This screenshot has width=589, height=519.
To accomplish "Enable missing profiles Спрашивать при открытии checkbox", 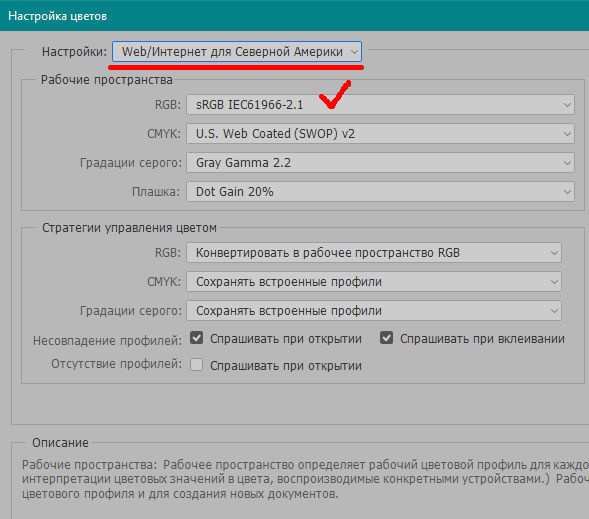I will tap(196, 365).
